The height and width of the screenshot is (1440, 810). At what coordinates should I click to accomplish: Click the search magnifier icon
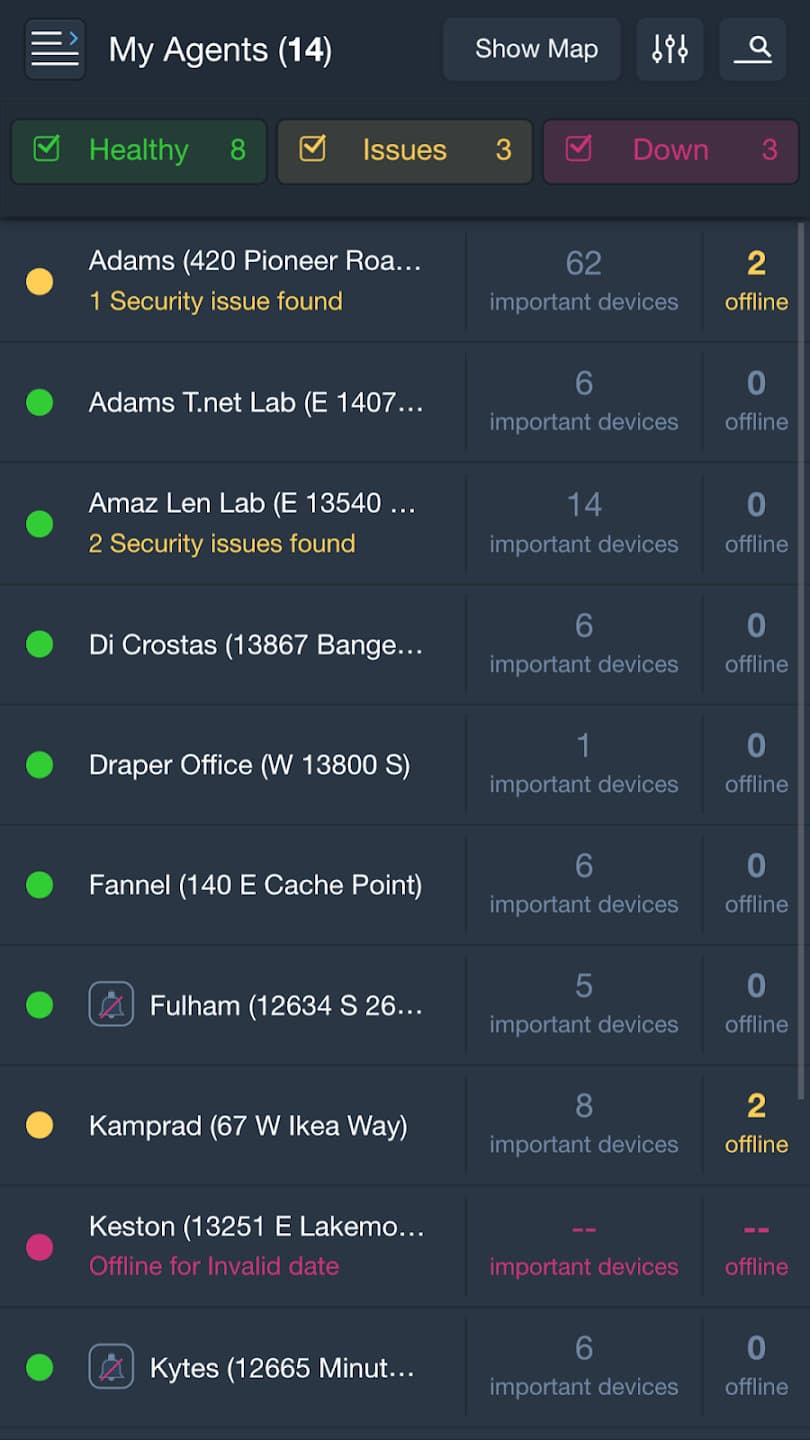tap(752, 49)
